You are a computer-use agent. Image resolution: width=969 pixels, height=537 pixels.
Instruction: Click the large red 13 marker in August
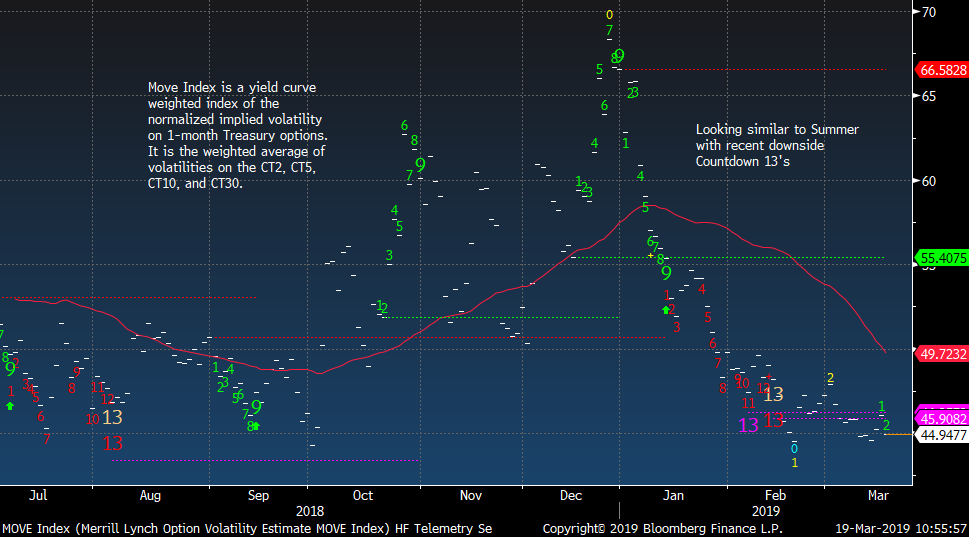click(112, 443)
